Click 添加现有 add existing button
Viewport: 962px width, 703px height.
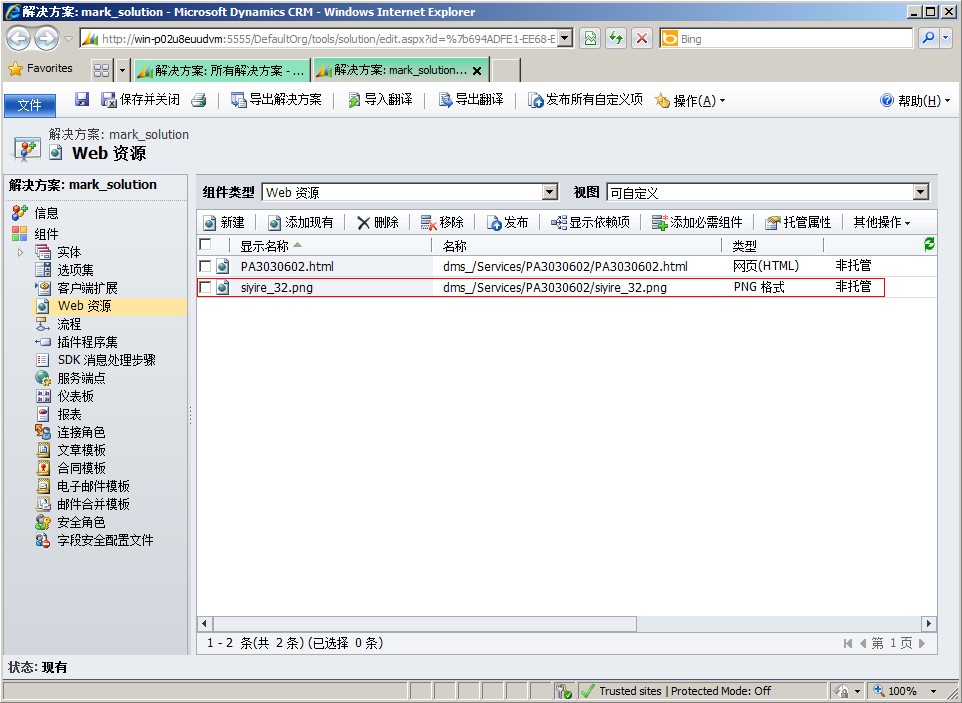pos(301,222)
